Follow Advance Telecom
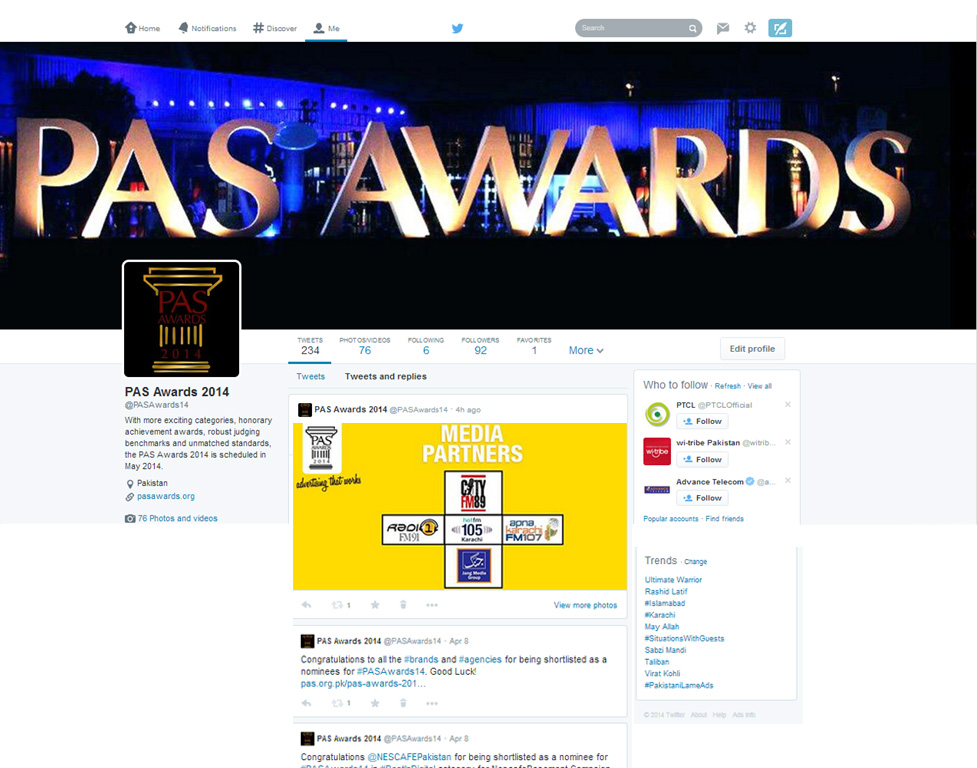The image size is (977, 768). pyautogui.click(x=702, y=498)
